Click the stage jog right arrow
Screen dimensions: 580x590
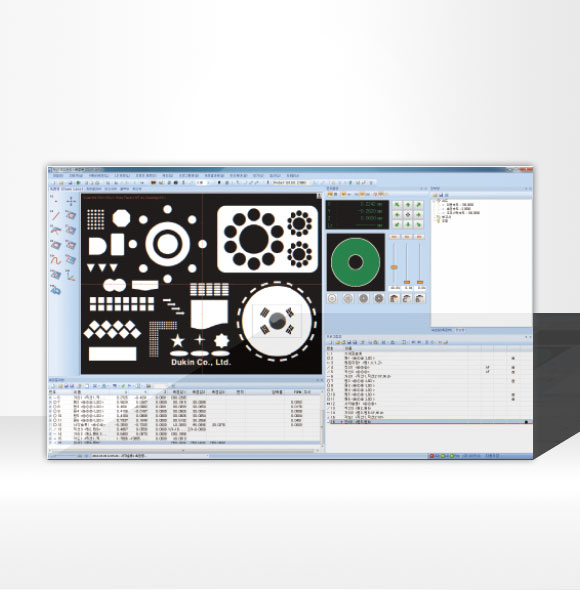[419, 215]
